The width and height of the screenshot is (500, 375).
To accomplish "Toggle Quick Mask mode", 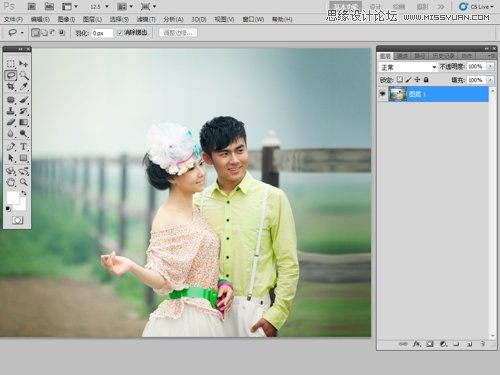I will [17, 220].
